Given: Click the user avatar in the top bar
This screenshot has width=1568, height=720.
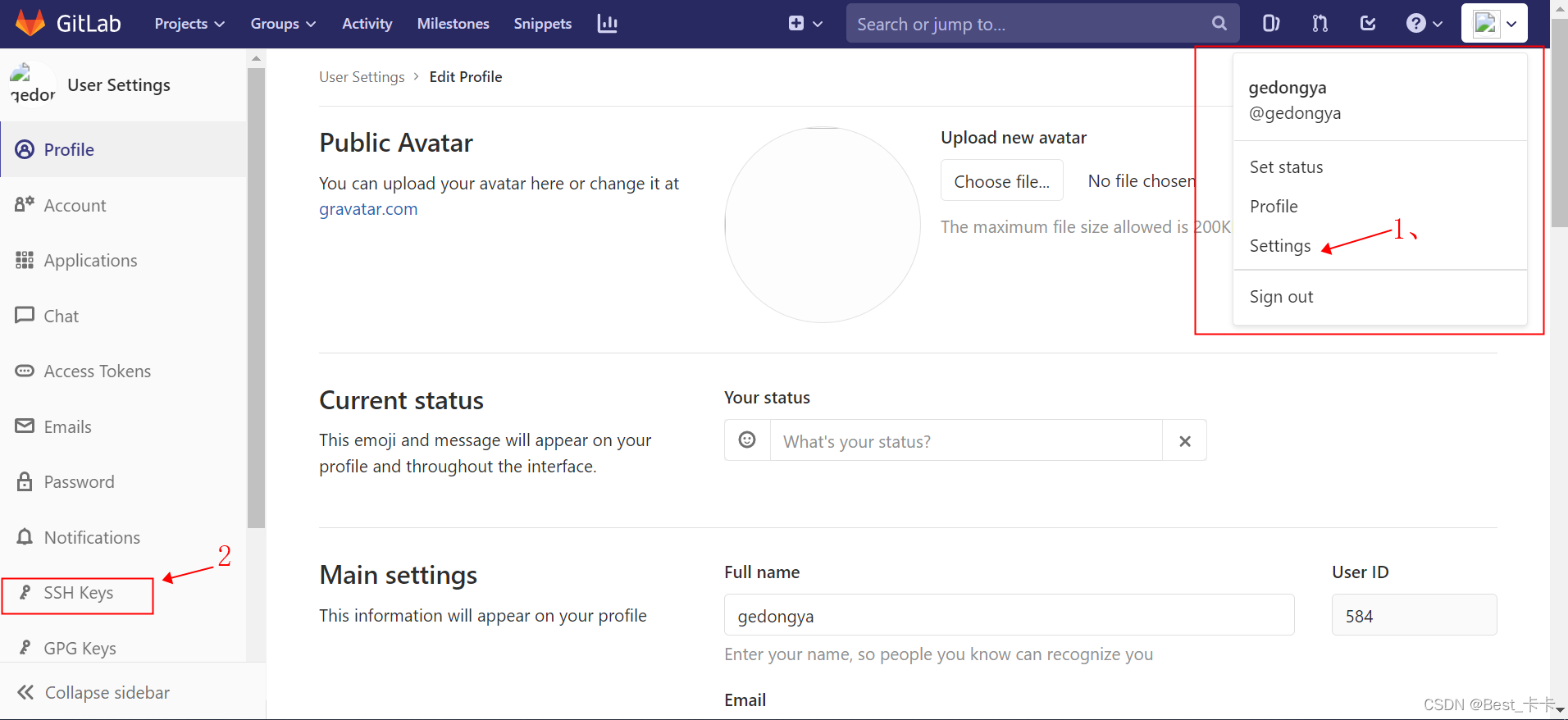Looking at the screenshot, I should [1485, 23].
